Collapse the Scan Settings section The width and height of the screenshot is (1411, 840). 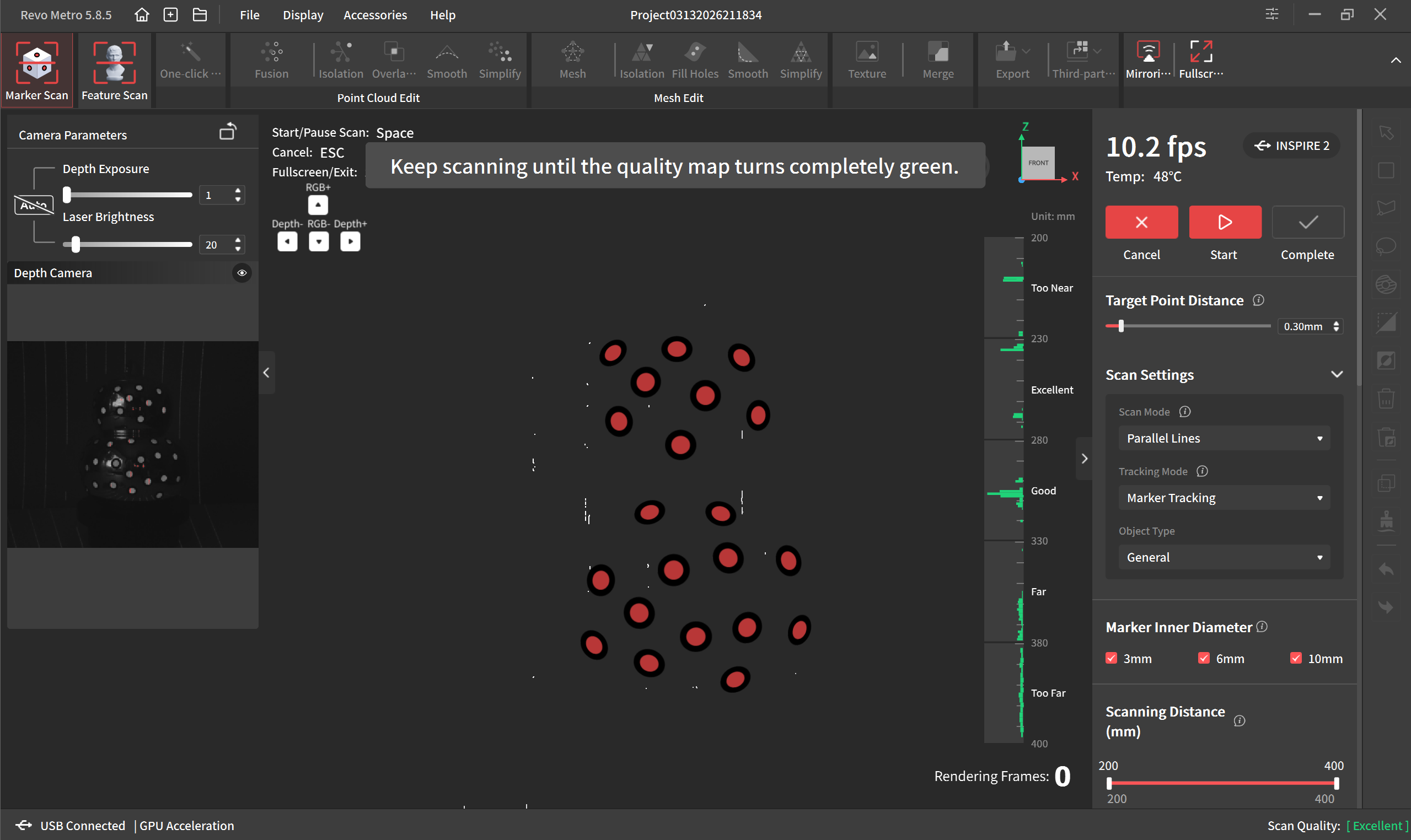(x=1337, y=375)
